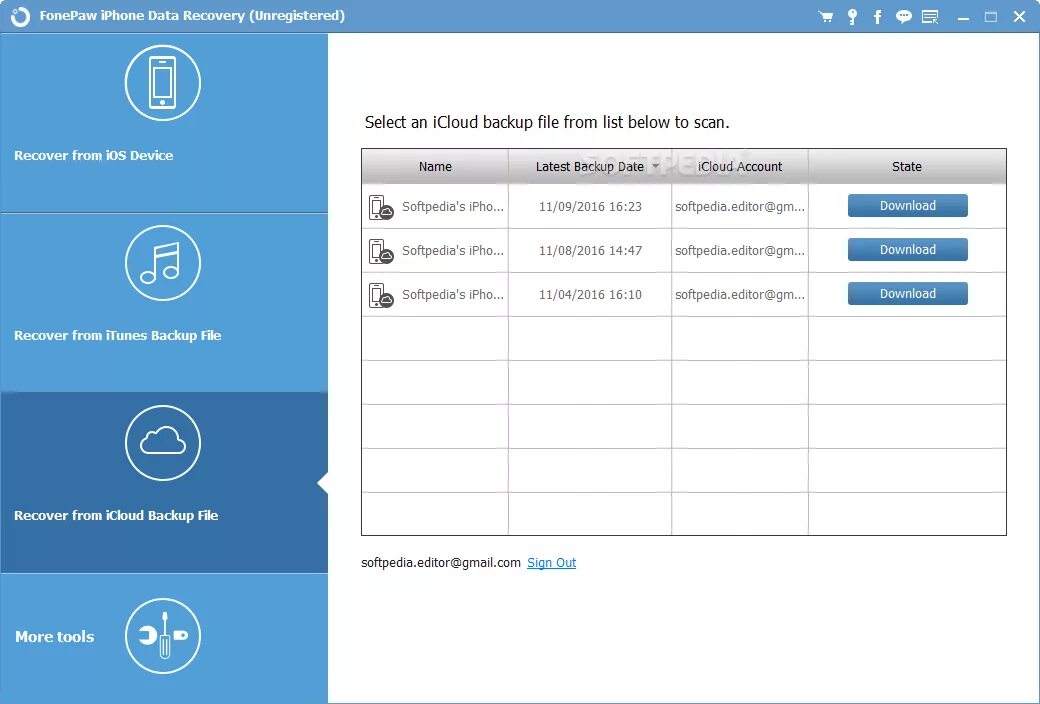Maximize the FonePaw window
The width and height of the screenshot is (1040, 704).
(x=991, y=17)
